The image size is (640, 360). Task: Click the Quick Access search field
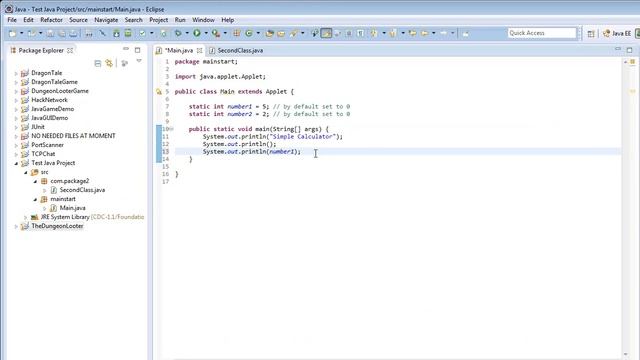(x=542, y=33)
